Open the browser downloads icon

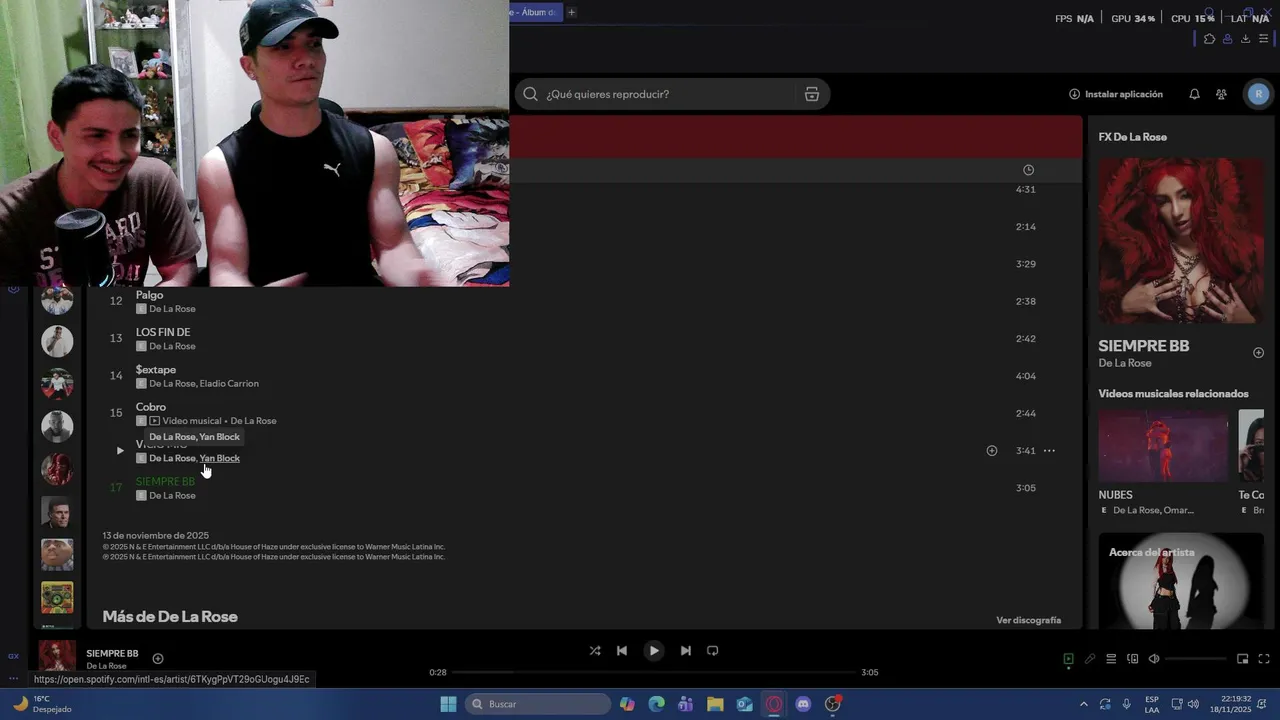tap(1245, 39)
